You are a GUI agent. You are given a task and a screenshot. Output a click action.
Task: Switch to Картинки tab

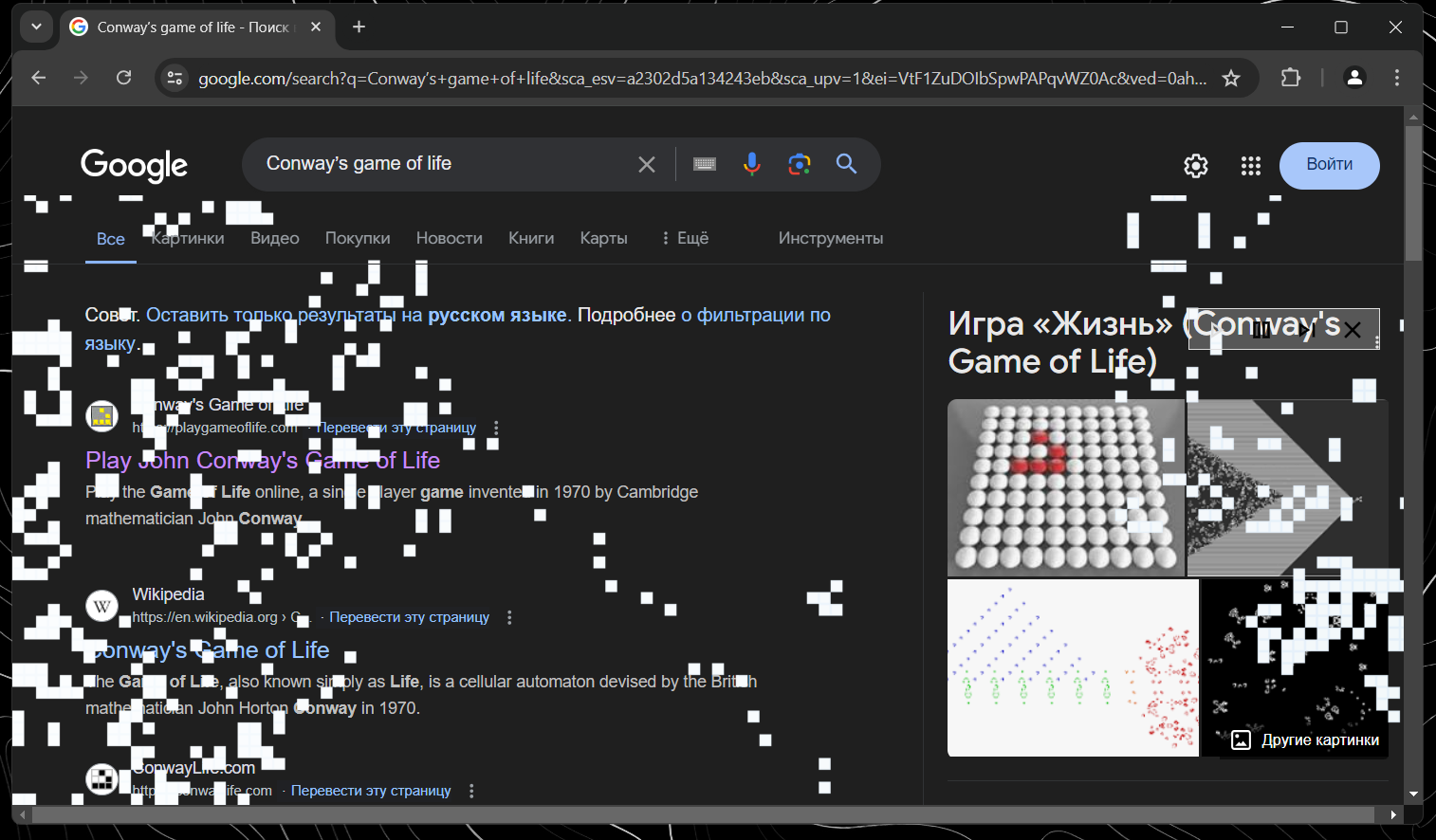tap(188, 238)
